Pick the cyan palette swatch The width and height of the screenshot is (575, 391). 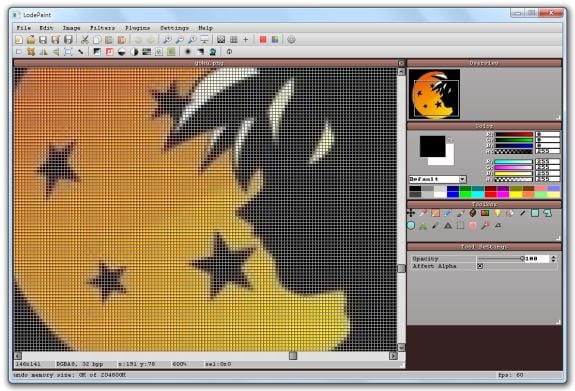(478, 194)
